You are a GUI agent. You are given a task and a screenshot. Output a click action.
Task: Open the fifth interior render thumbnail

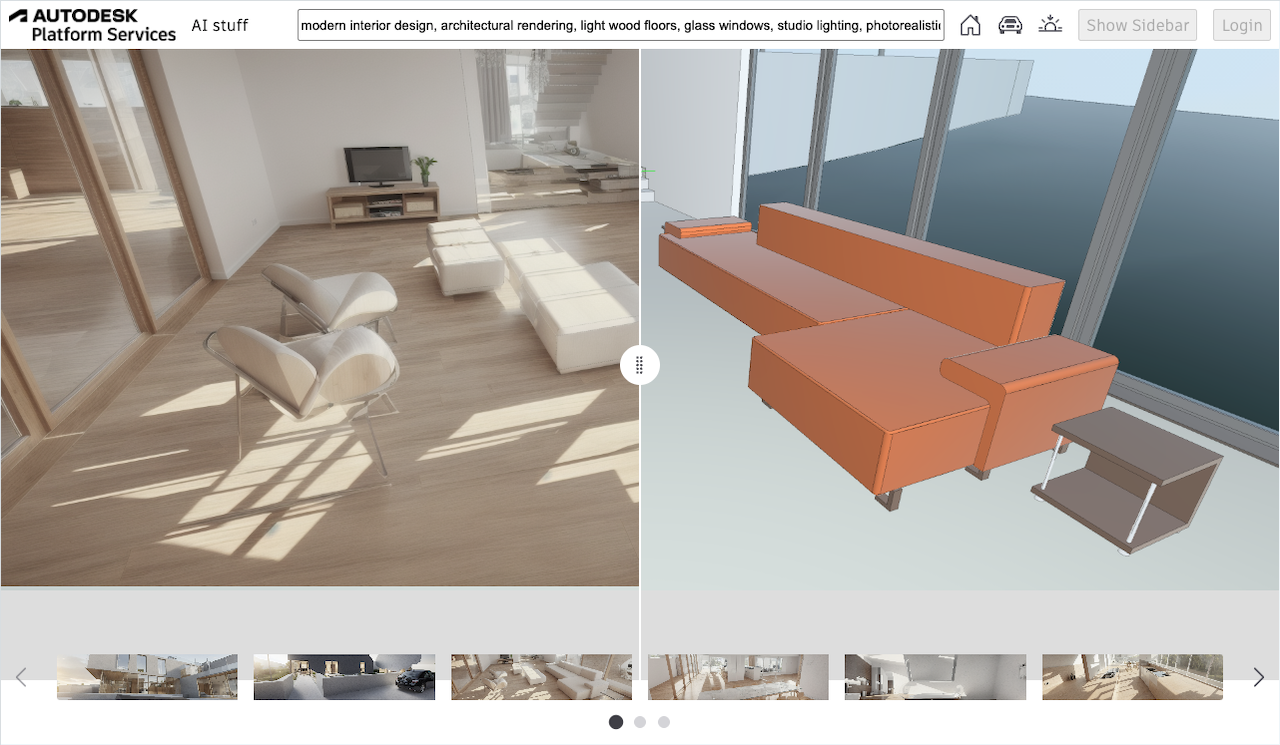click(x=935, y=677)
